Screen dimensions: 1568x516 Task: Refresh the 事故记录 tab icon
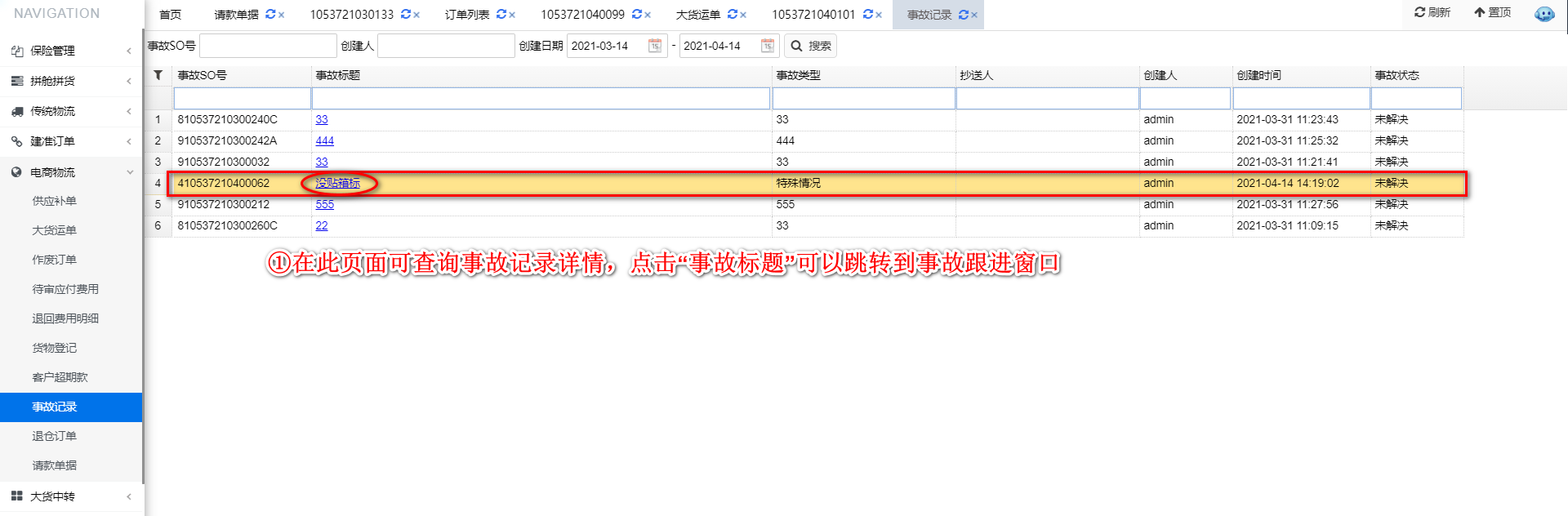(963, 14)
